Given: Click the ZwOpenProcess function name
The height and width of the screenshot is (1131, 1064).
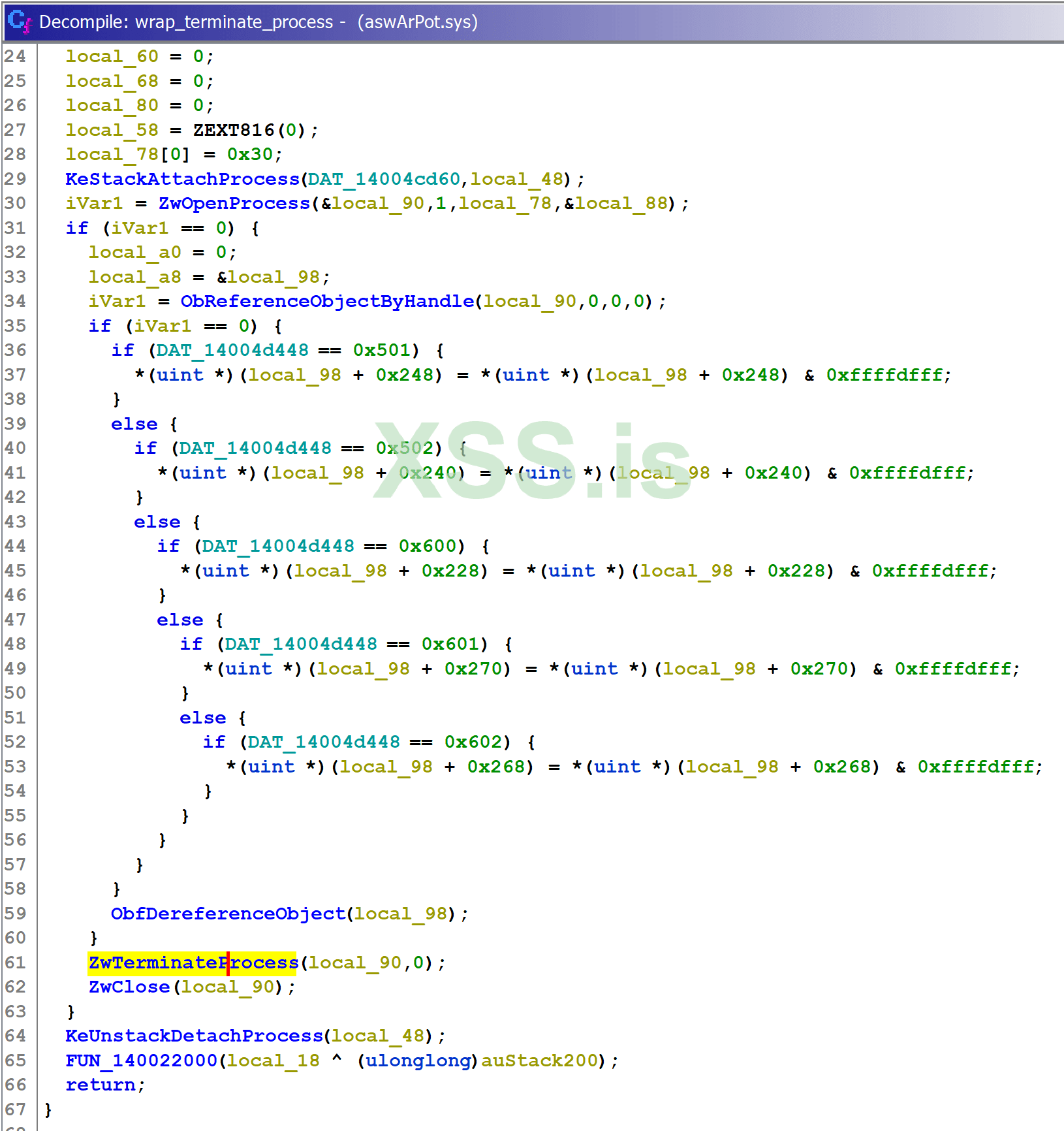Looking at the screenshot, I should pos(234,204).
